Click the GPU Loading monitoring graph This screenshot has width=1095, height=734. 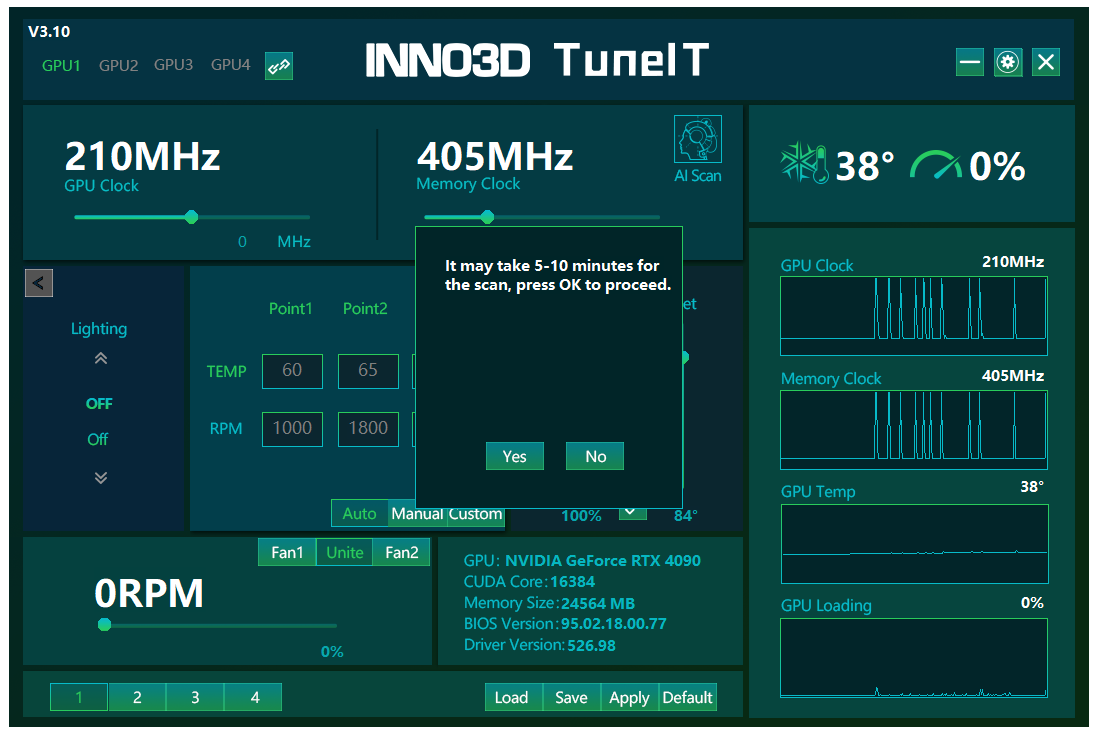pyautogui.click(x=913, y=658)
